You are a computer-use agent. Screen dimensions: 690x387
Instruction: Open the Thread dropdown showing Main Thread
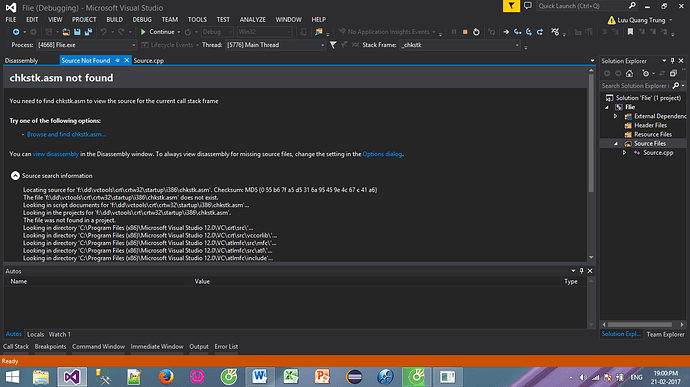275,45
